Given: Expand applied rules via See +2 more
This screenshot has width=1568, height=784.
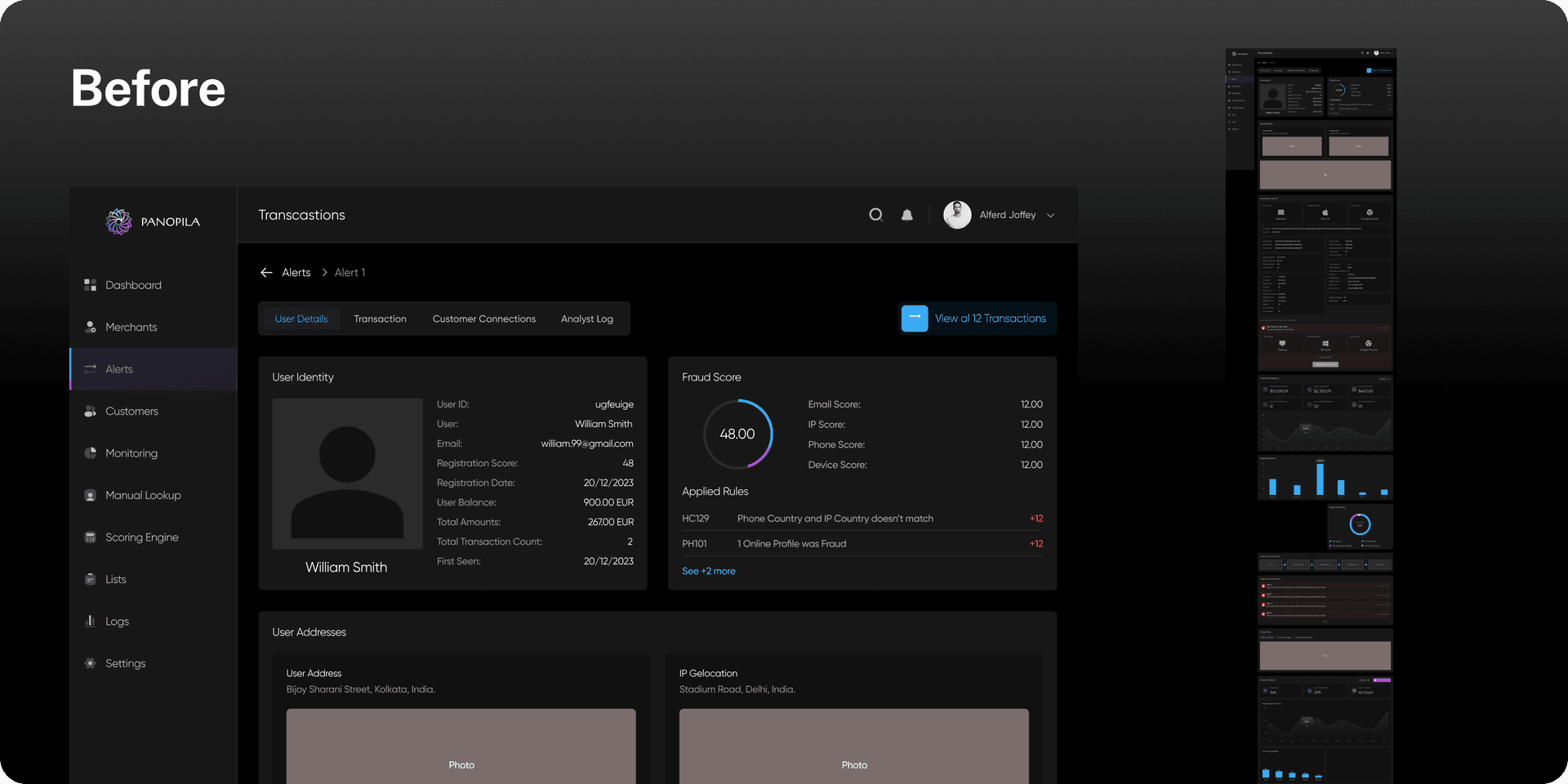Looking at the screenshot, I should pyautogui.click(x=708, y=570).
